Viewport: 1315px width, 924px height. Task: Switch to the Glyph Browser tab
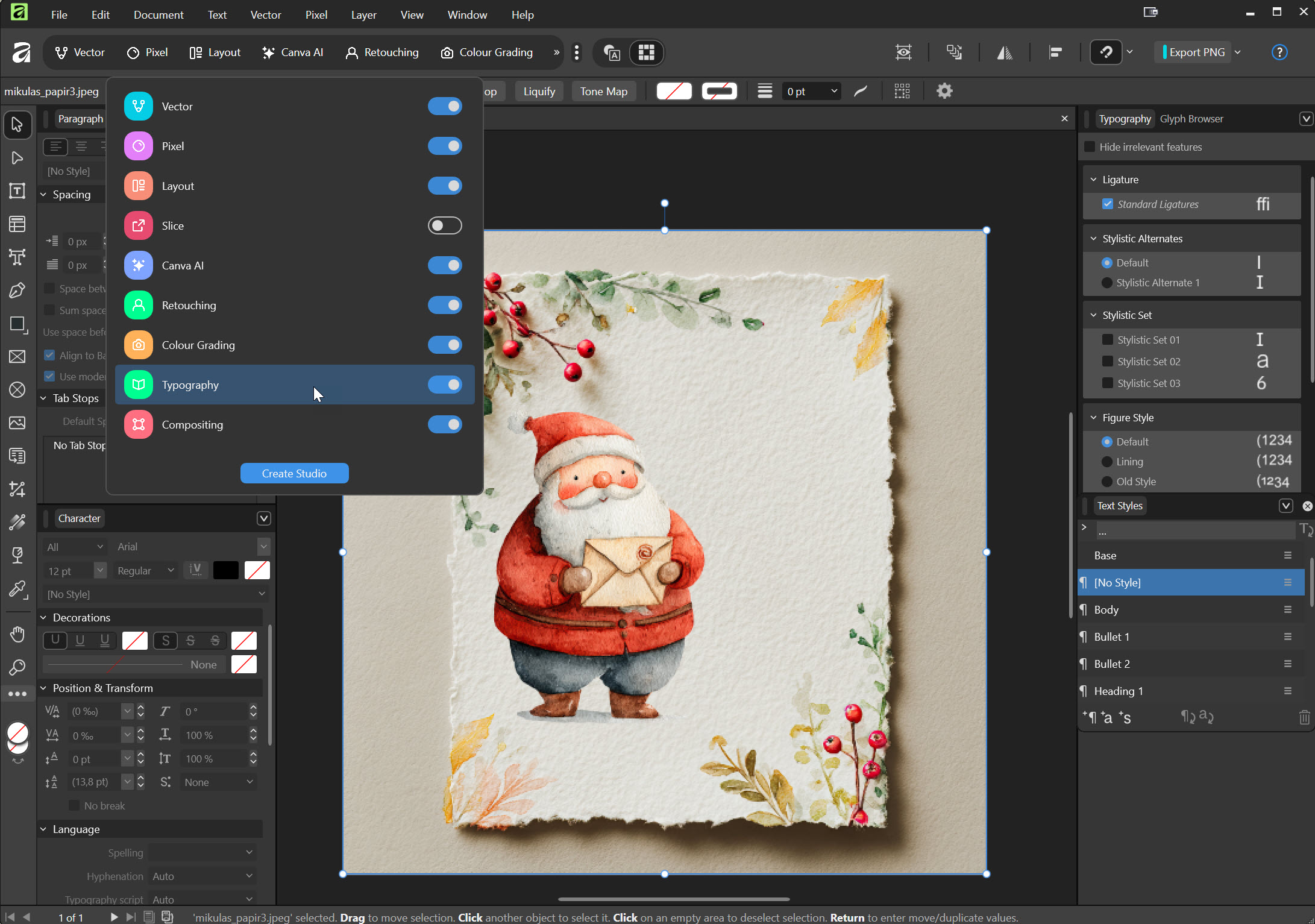(x=1191, y=119)
